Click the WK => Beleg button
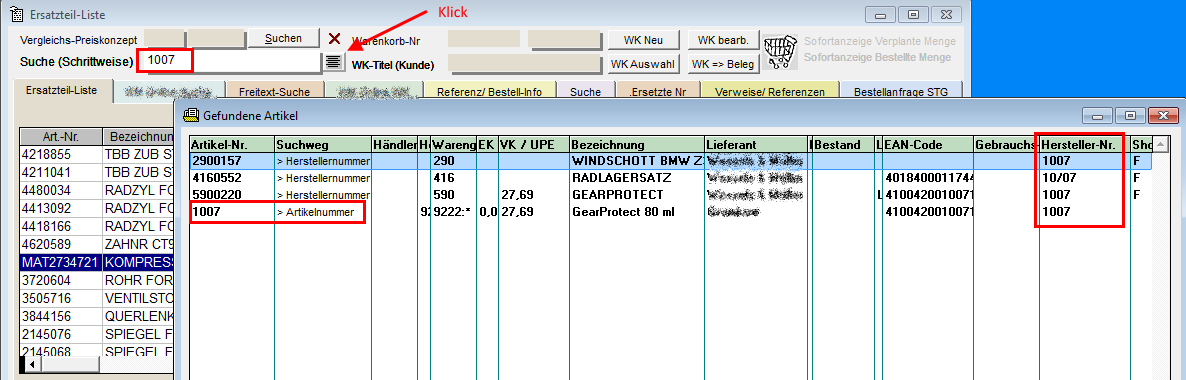This screenshot has height=380, width=1186. (723, 64)
